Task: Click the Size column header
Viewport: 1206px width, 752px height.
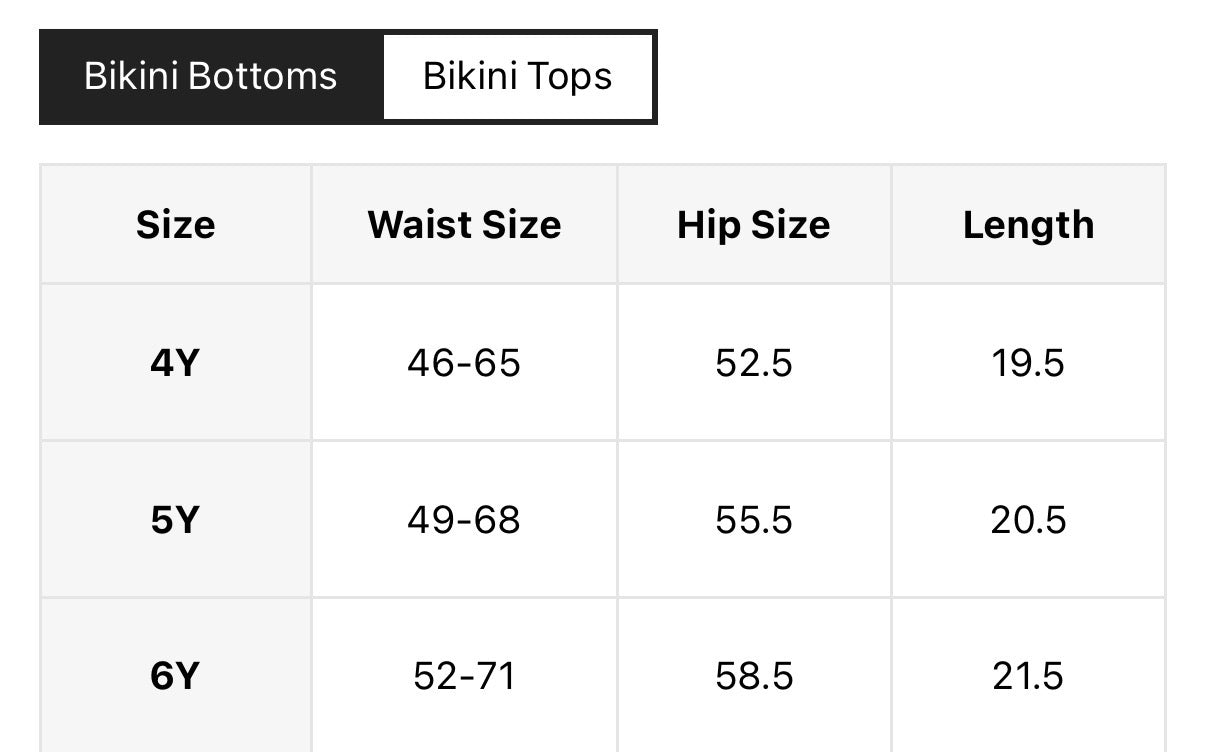Action: (176, 225)
